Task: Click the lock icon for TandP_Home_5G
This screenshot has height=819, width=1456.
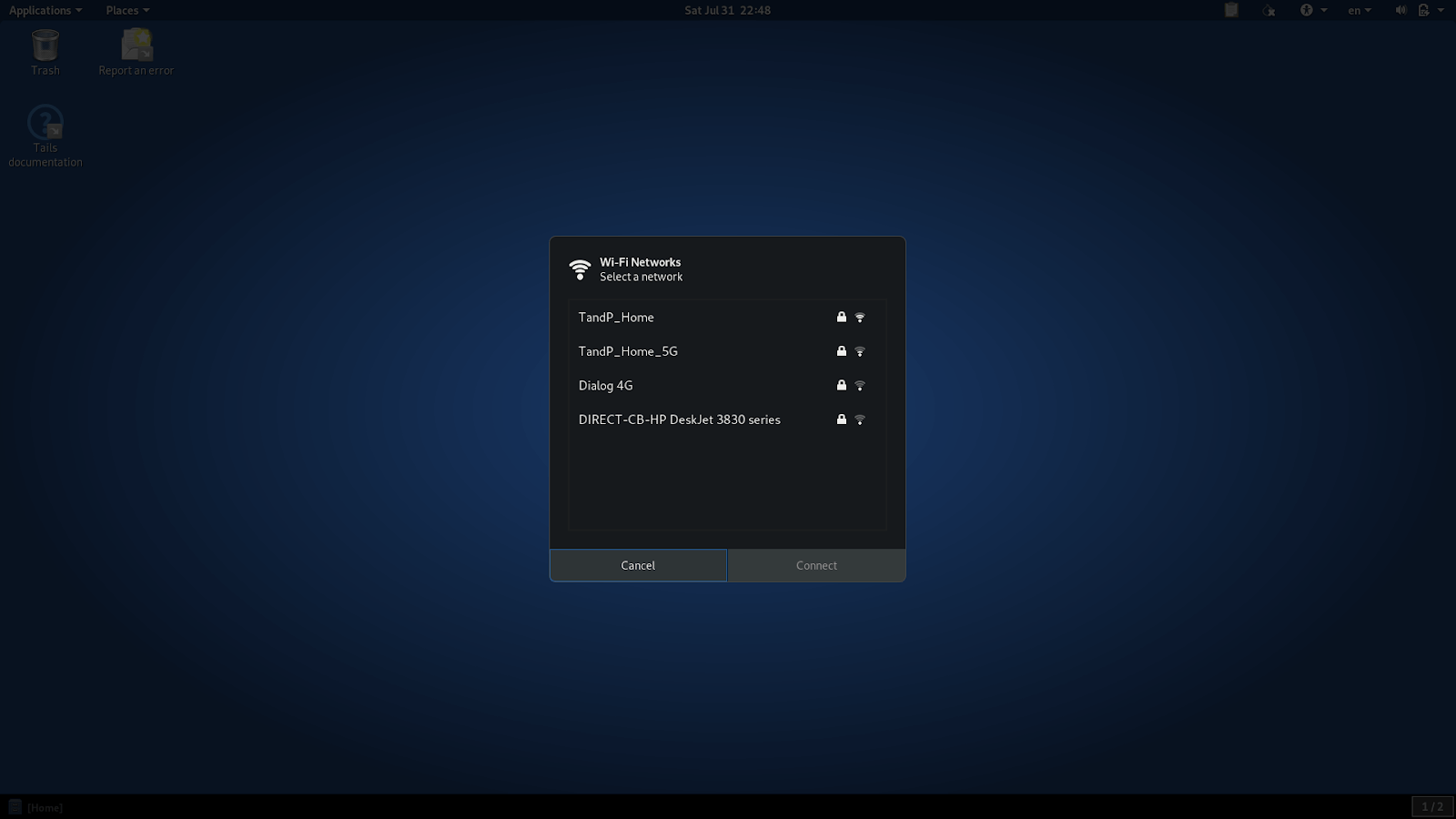Action: click(x=842, y=351)
